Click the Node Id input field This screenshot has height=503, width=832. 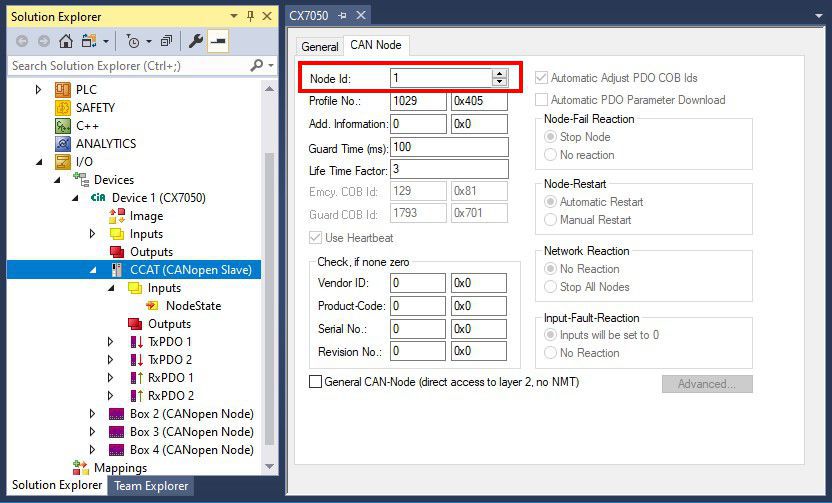442,78
